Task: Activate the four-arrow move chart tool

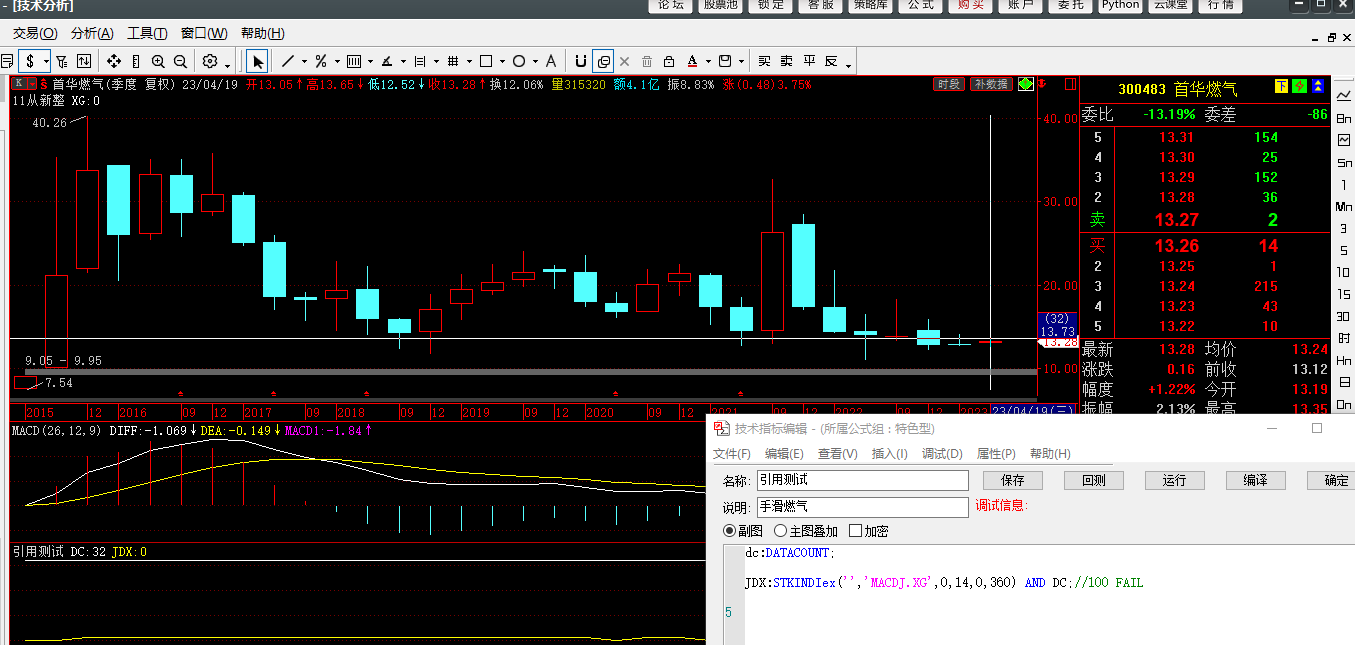Action: coord(114,61)
